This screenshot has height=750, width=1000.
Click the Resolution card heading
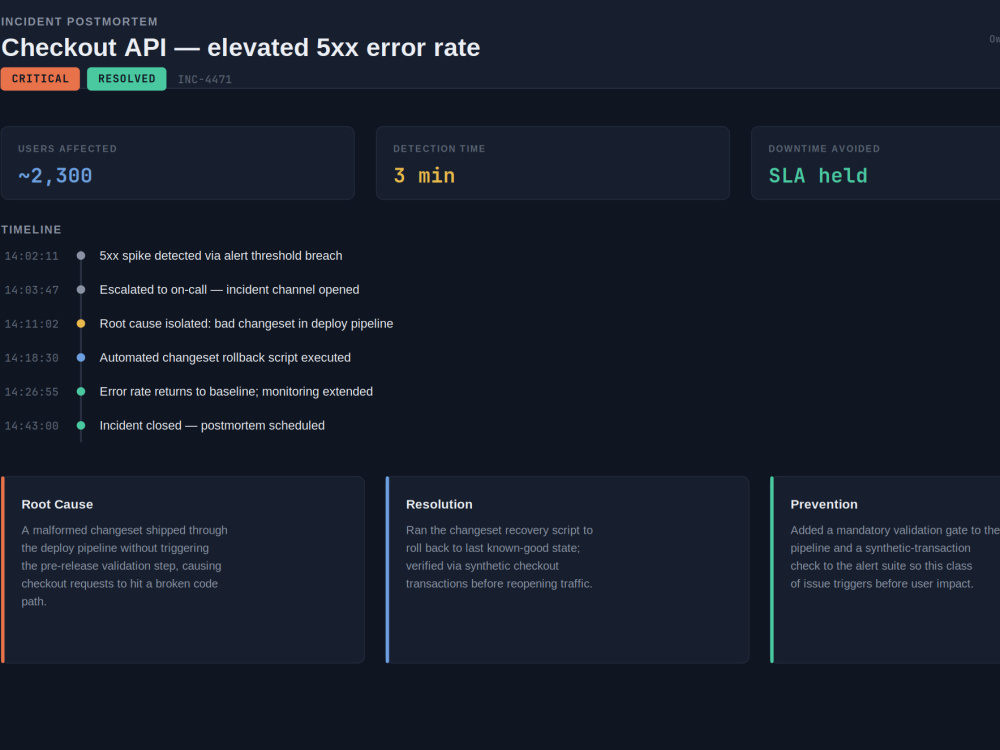(439, 504)
